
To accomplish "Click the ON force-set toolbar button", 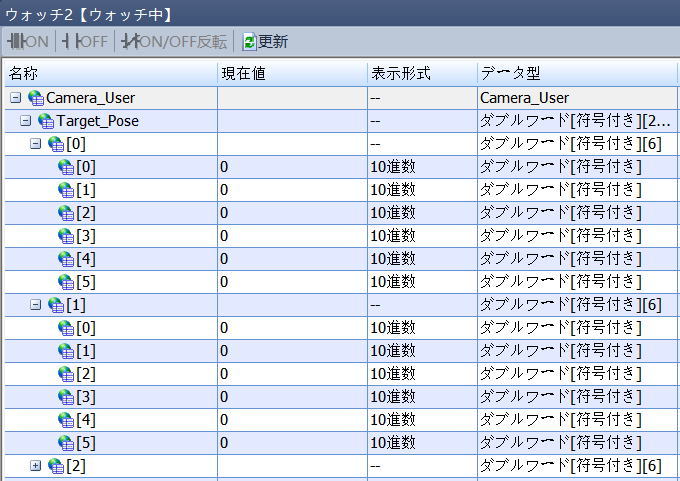I will click(28, 41).
